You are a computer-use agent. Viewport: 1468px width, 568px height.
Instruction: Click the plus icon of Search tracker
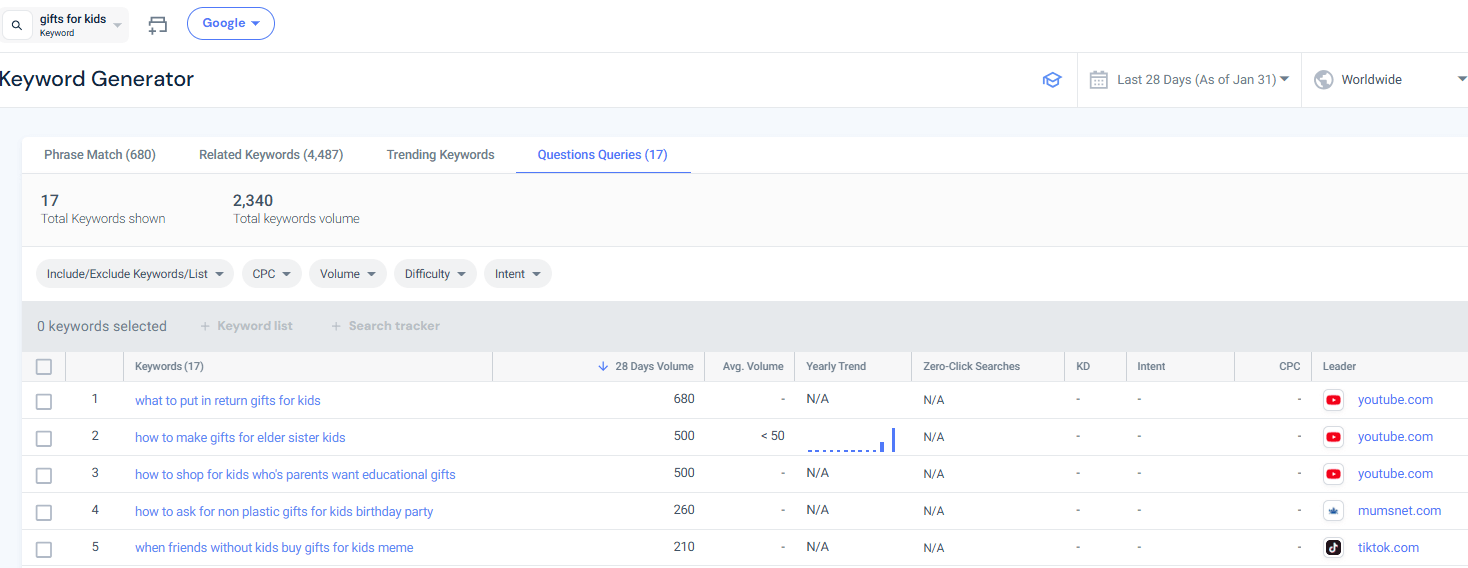point(336,326)
